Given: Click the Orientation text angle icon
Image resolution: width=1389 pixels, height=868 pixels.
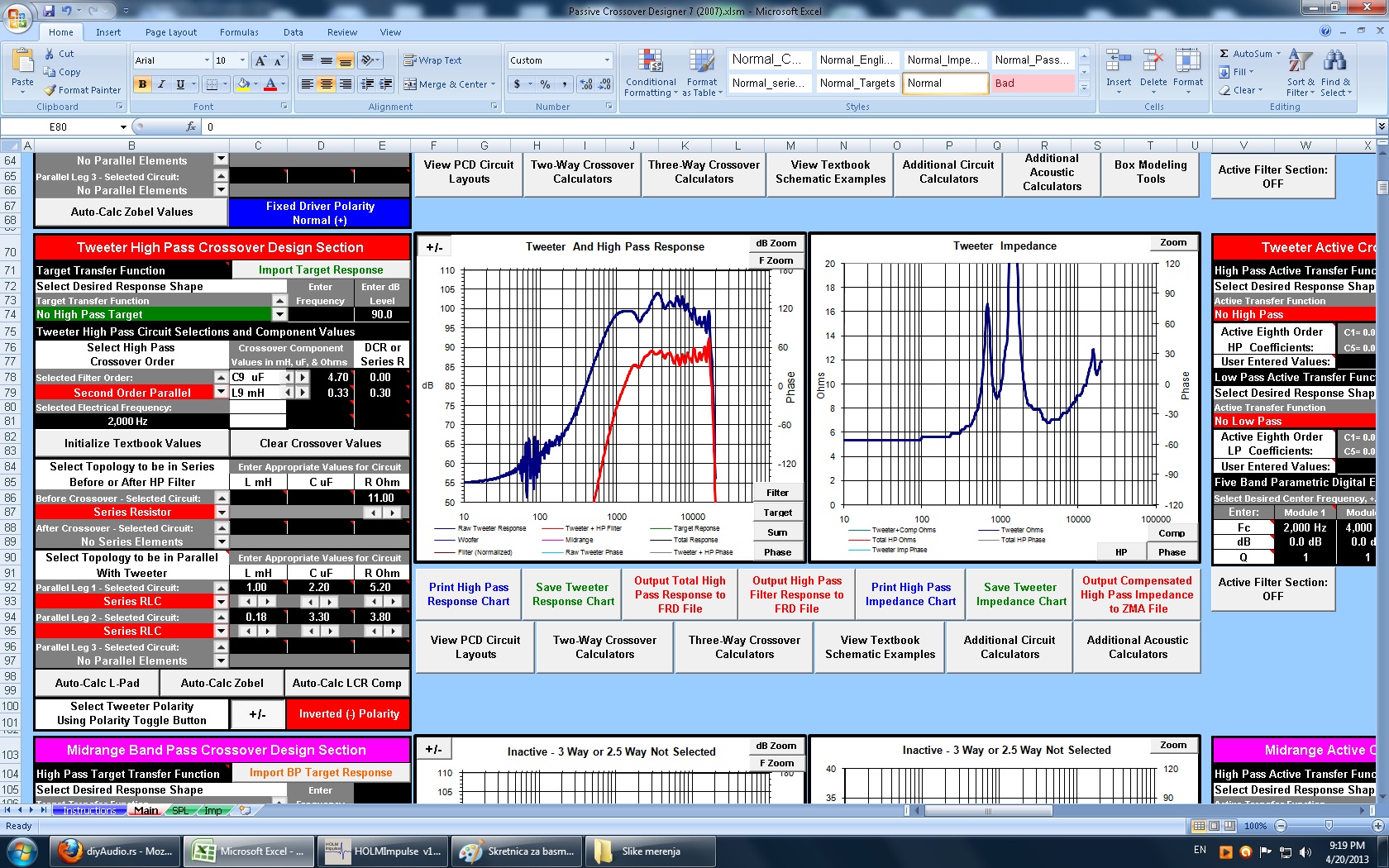Looking at the screenshot, I should click(x=368, y=60).
